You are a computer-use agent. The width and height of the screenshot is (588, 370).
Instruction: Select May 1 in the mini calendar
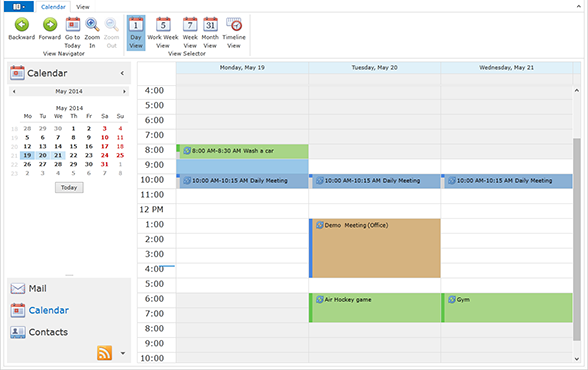click(x=74, y=129)
